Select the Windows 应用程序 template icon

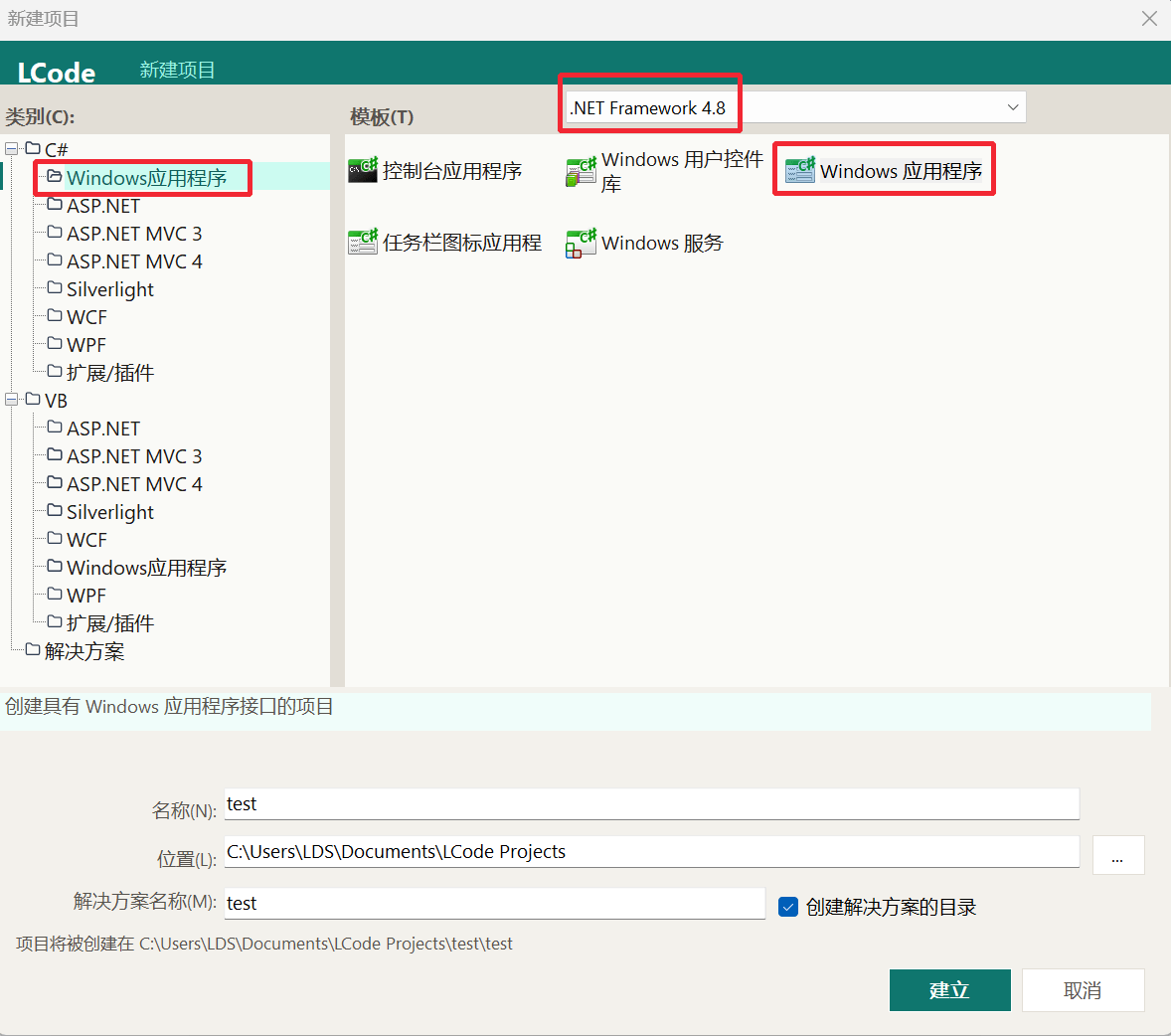(800, 170)
